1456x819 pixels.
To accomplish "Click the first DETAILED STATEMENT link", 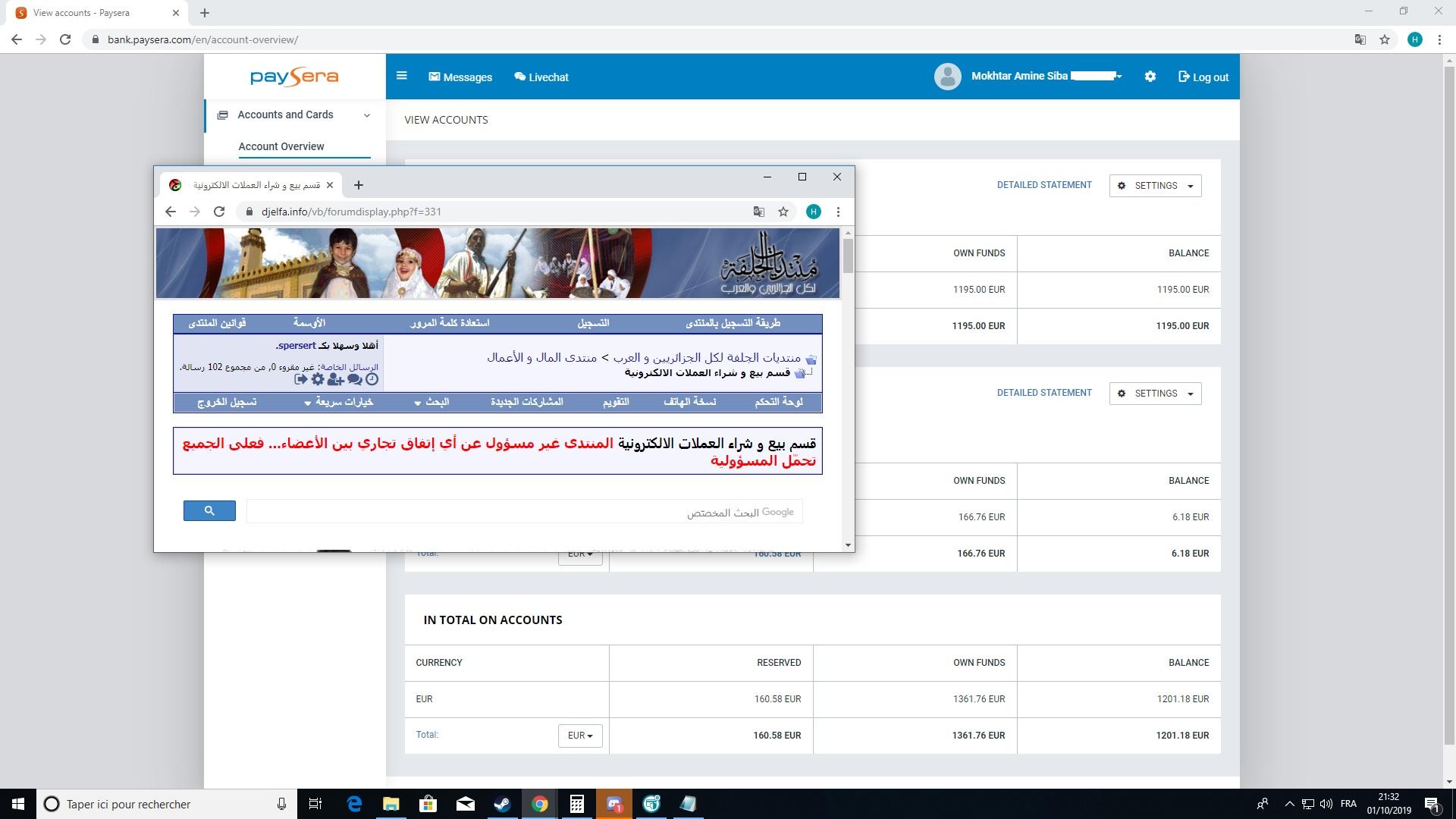I will [x=1044, y=185].
